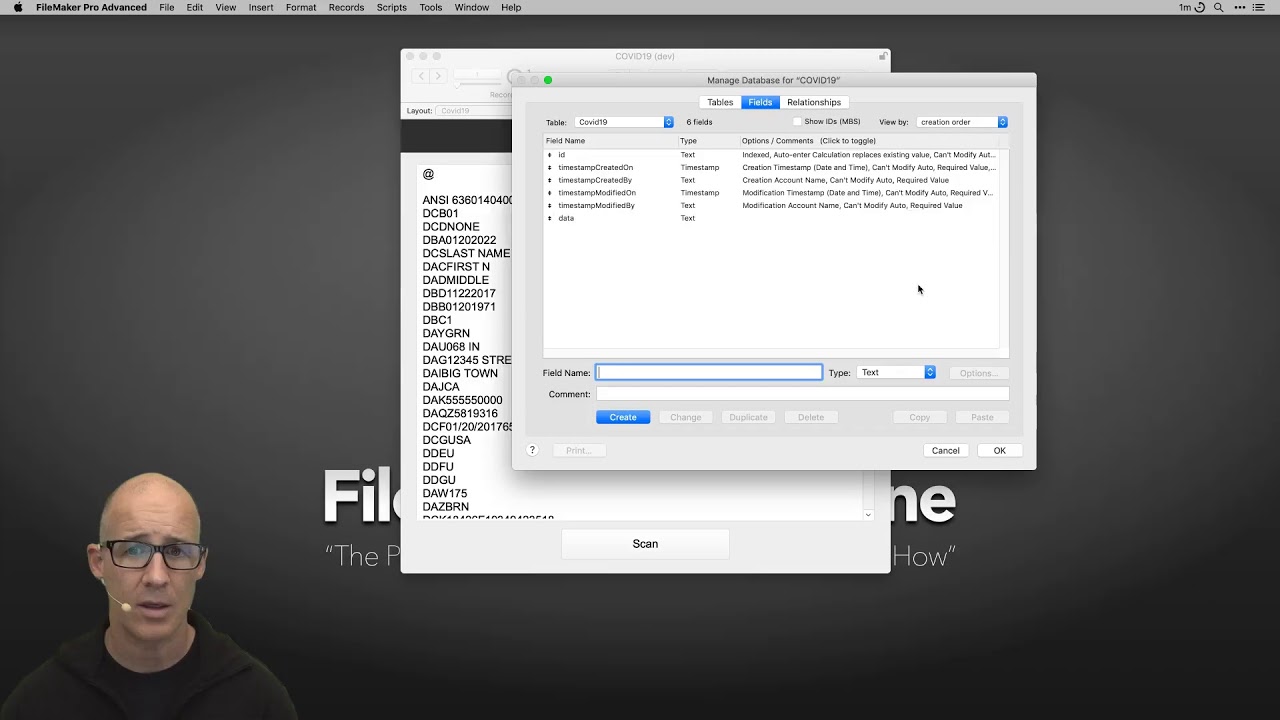This screenshot has height=720, width=1280.
Task: Click the reorder handle beside timestampCreatedBy
Action: coord(550,180)
